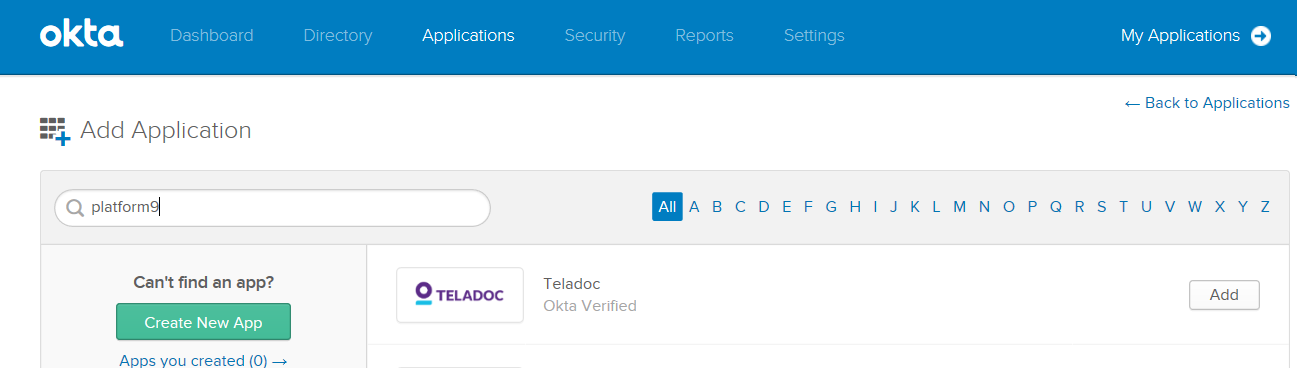
Task: Open the Dashboard menu
Action: pyautogui.click(x=212, y=36)
